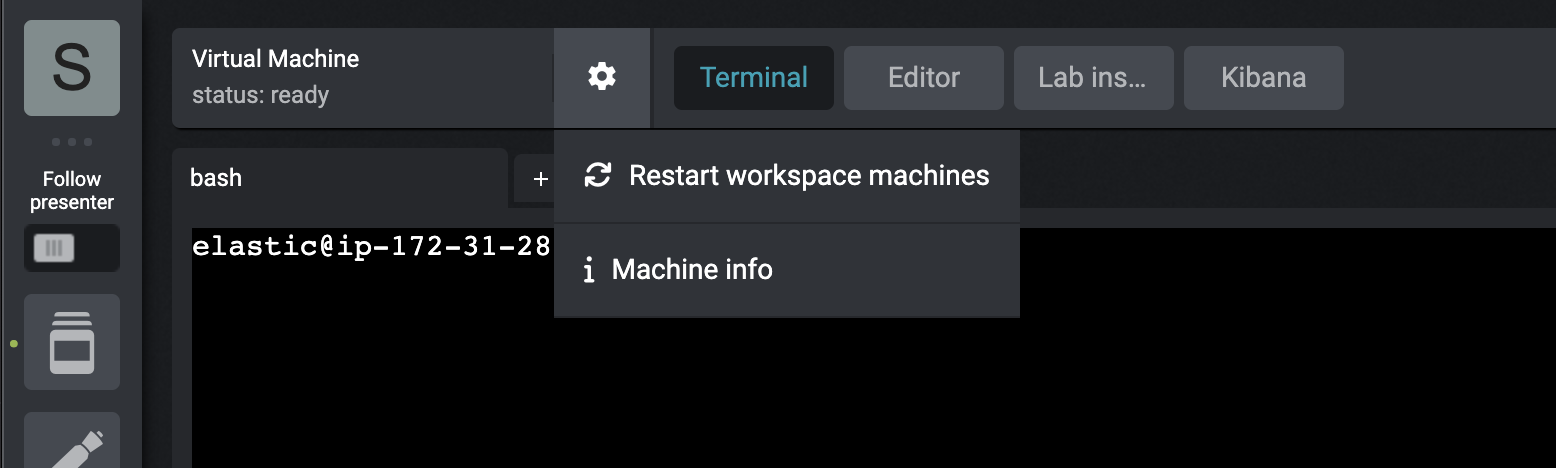Add a new terminal tab with plus
1556x468 pixels.
tap(541, 179)
